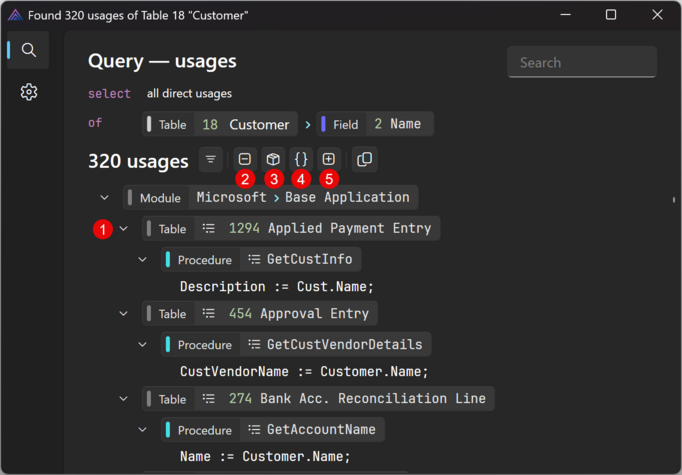Viewport: 682px width, 475px height.
Task: Collapse the Applied Payment Entry table node
Action: pos(124,229)
